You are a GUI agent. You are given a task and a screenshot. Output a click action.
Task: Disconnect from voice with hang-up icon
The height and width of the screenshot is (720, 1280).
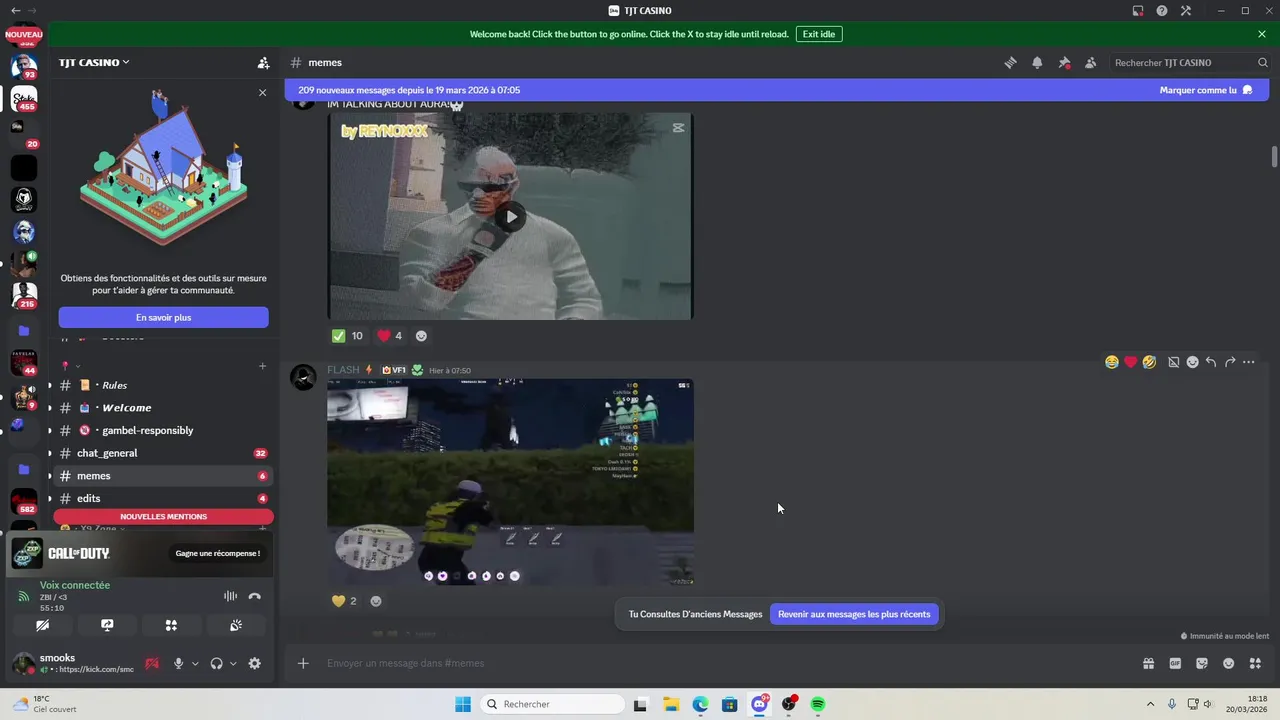pos(255,596)
